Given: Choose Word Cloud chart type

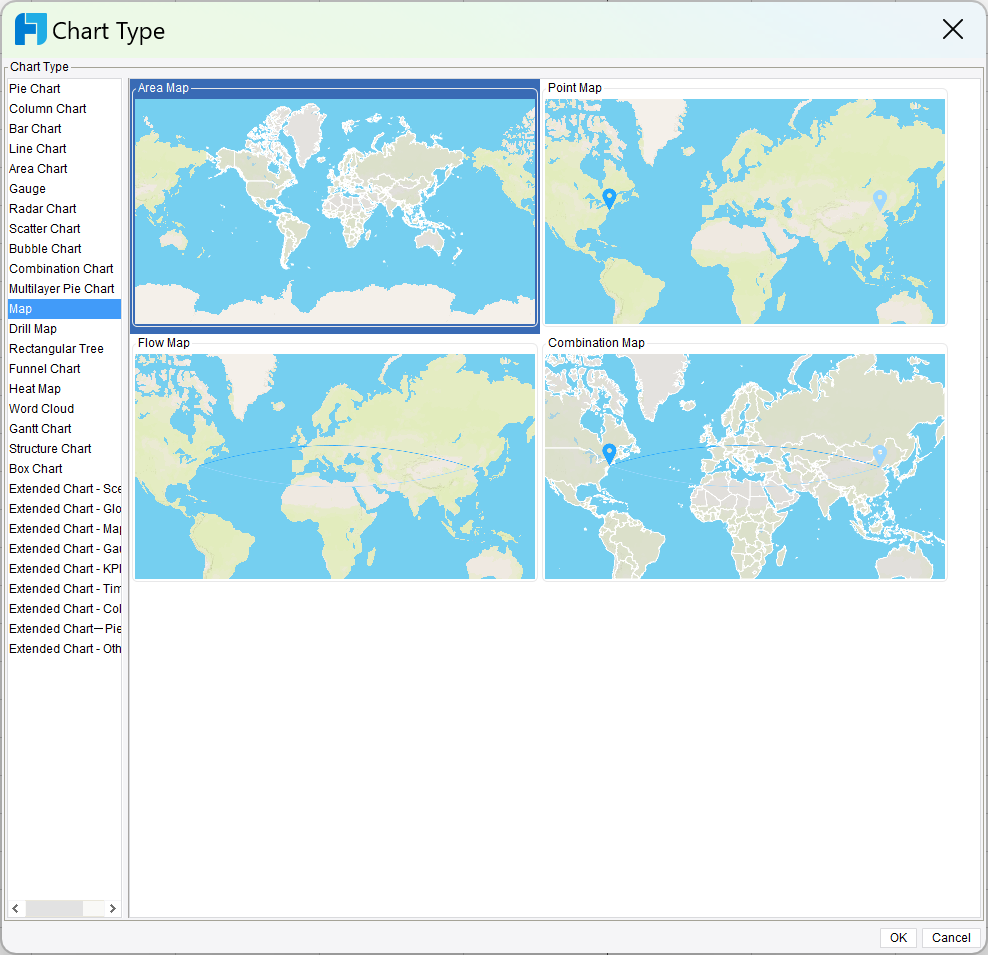Looking at the screenshot, I should [x=41, y=409].
